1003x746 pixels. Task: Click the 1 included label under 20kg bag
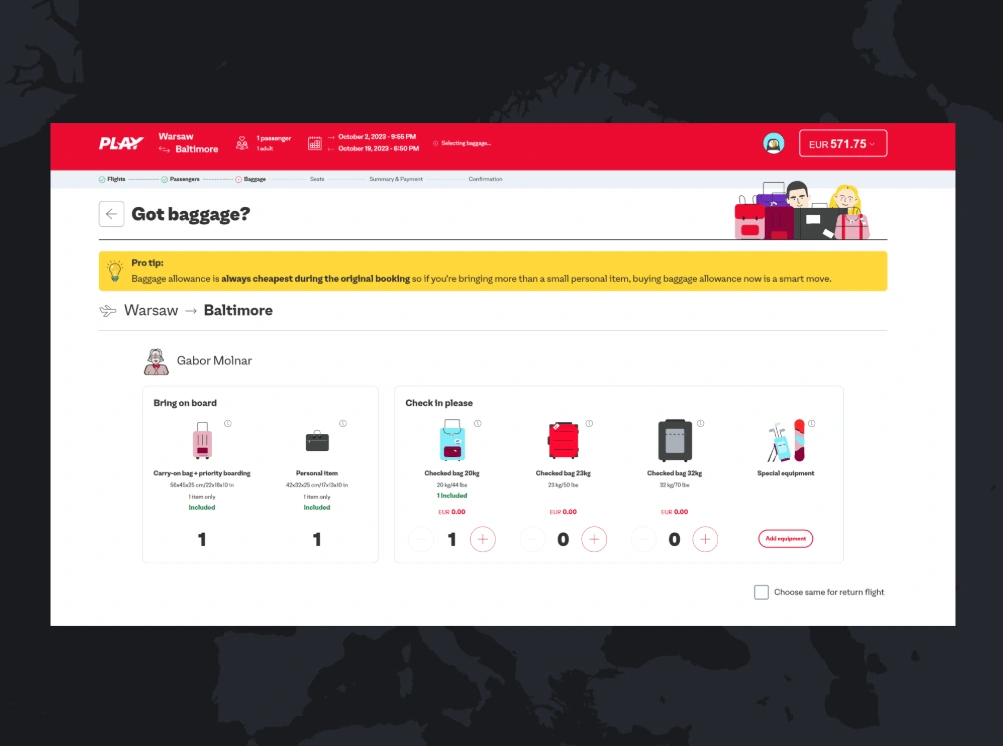452,496
